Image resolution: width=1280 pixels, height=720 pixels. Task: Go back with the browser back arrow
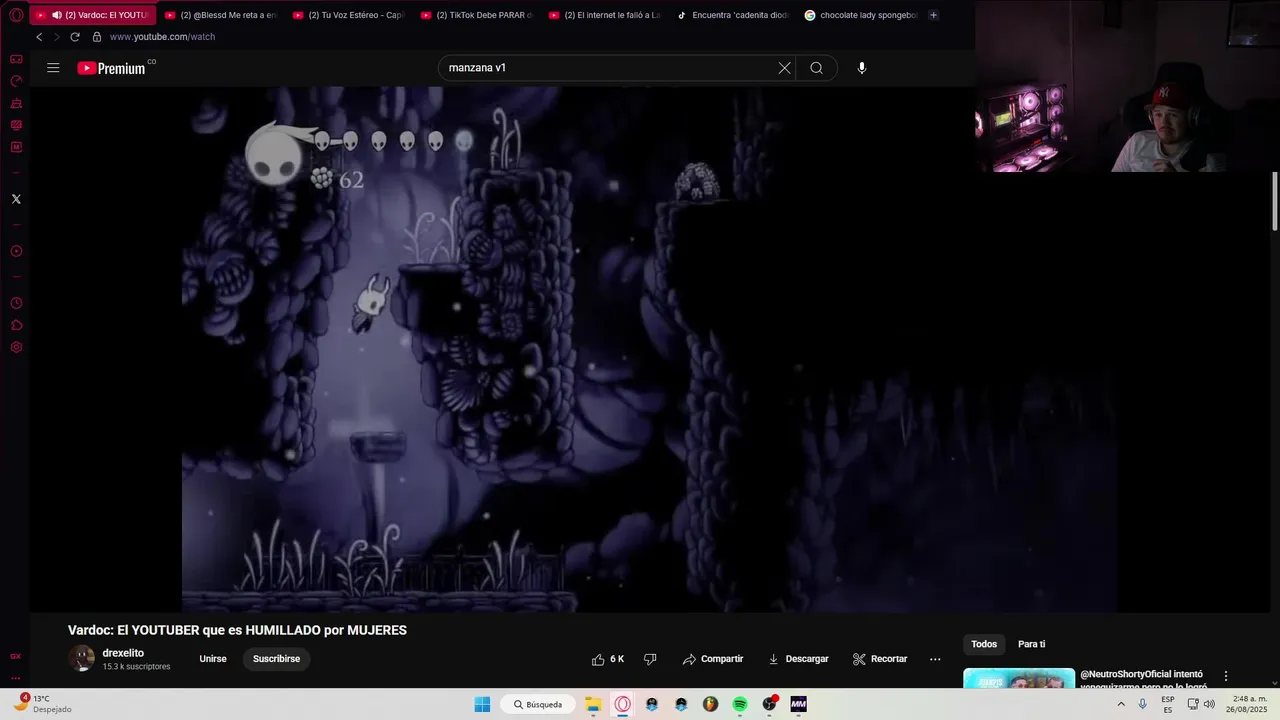coord(39,37)
